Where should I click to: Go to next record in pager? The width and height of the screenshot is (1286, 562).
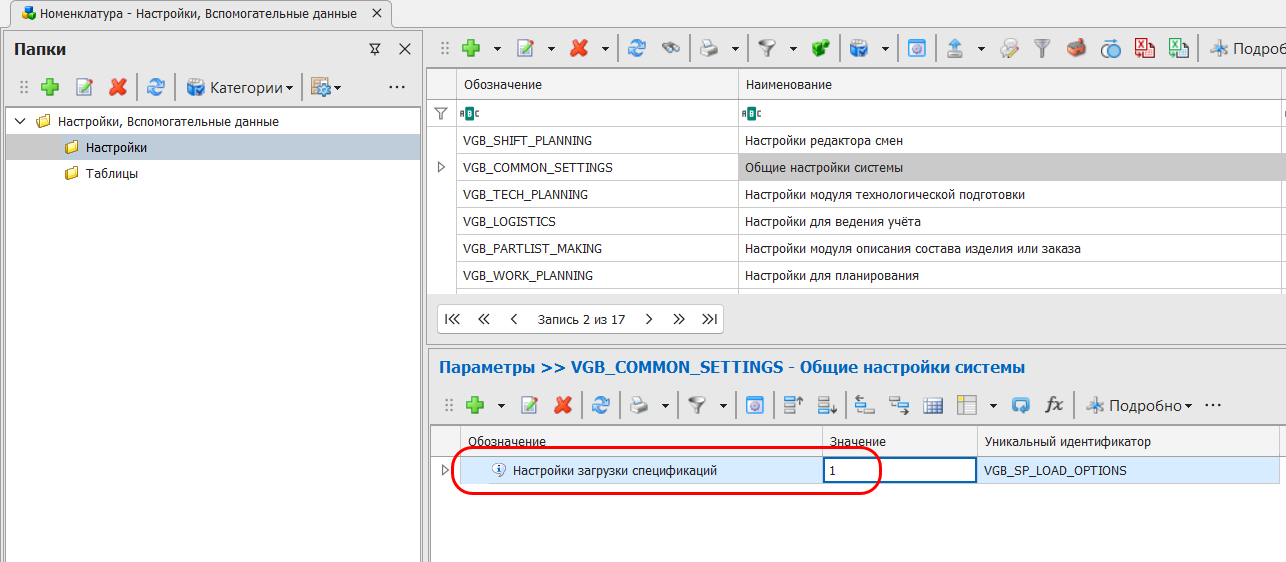tap(649, 319)
